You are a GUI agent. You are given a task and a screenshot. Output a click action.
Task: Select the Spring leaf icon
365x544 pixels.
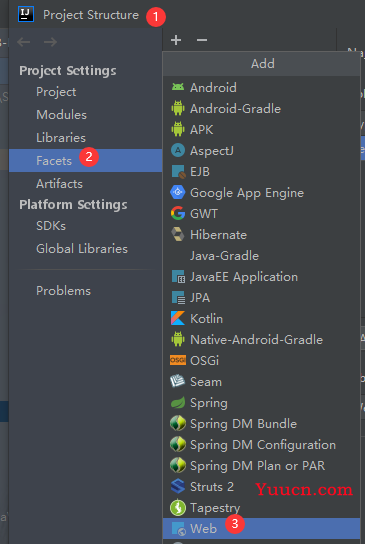pyautogui.click(x=178, y=403)
